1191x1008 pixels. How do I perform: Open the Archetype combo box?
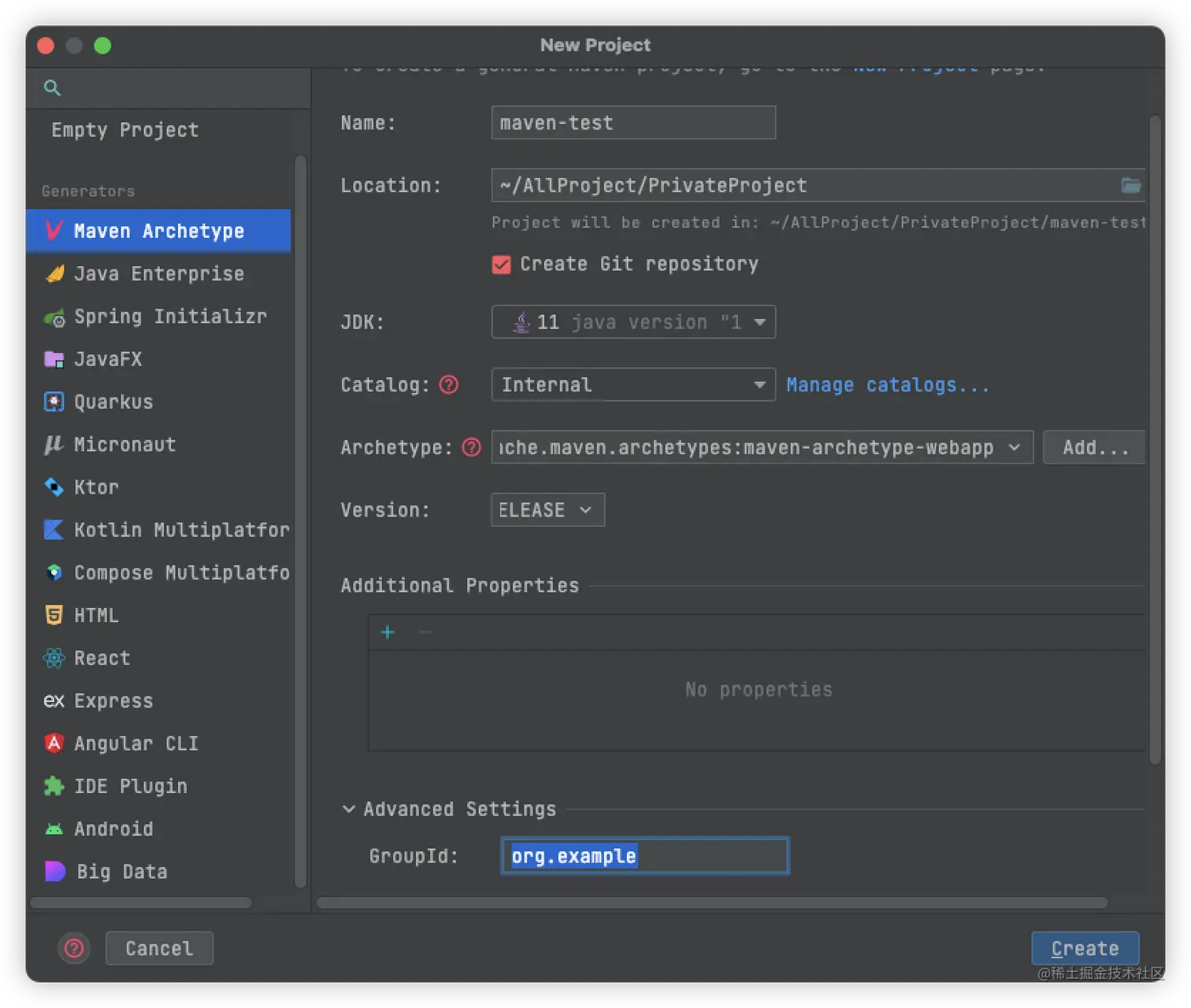tap(762, 447)
